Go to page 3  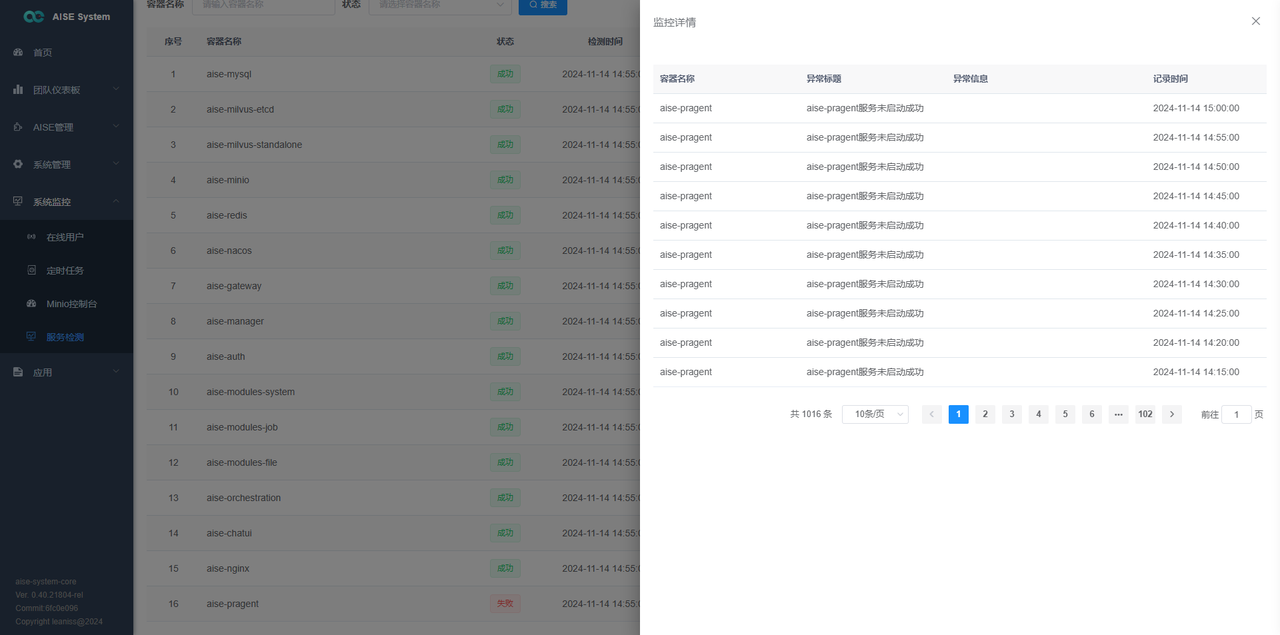1012,414
